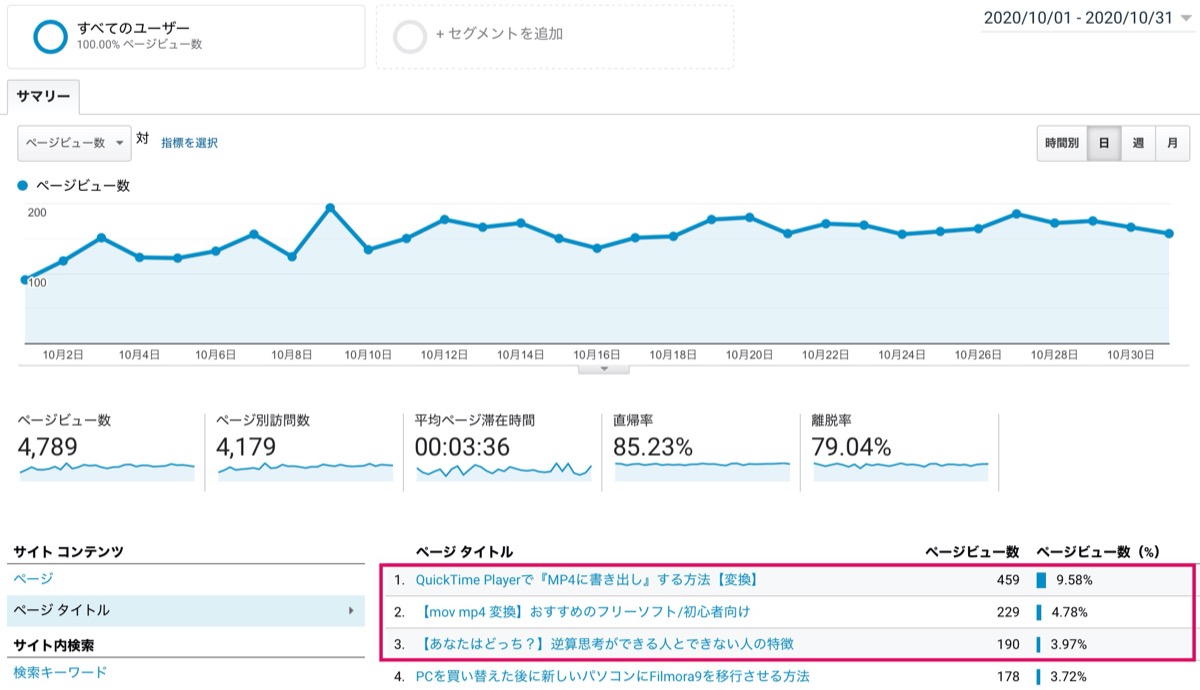Screen dimensions: 1200x690
Task: Click the 10月20日 axis label on graph
Action: coord(749,354)
